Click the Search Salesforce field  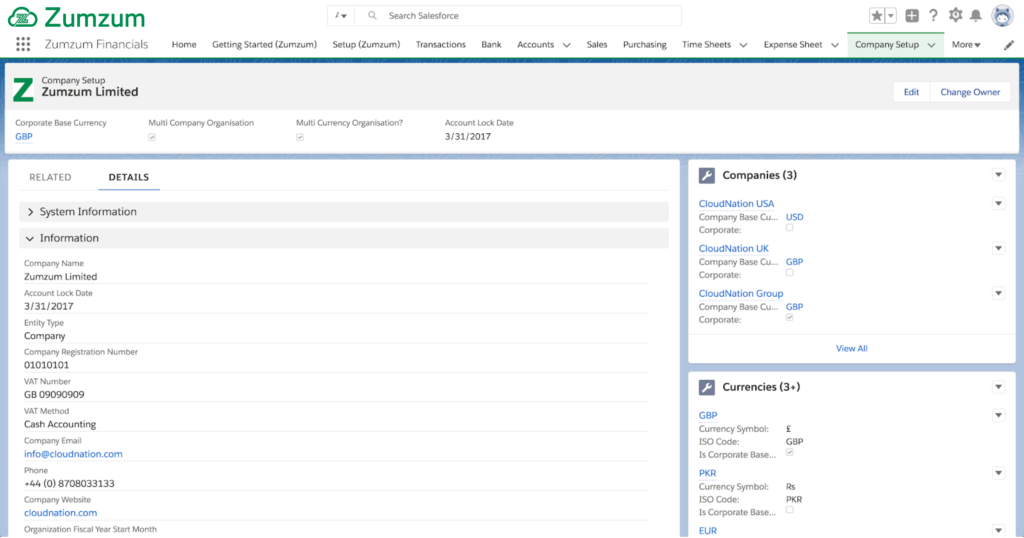click(518, 16)
